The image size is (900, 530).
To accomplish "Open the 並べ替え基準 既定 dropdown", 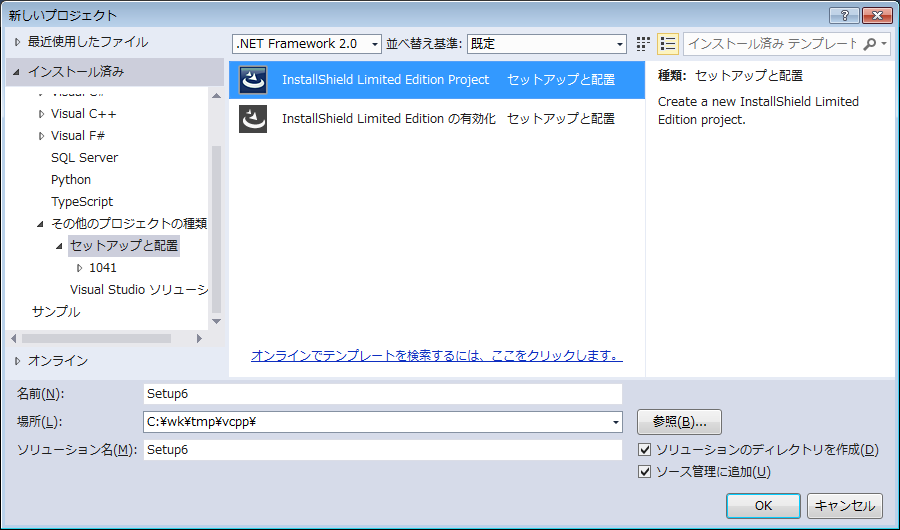I will [x=546, y=44].
